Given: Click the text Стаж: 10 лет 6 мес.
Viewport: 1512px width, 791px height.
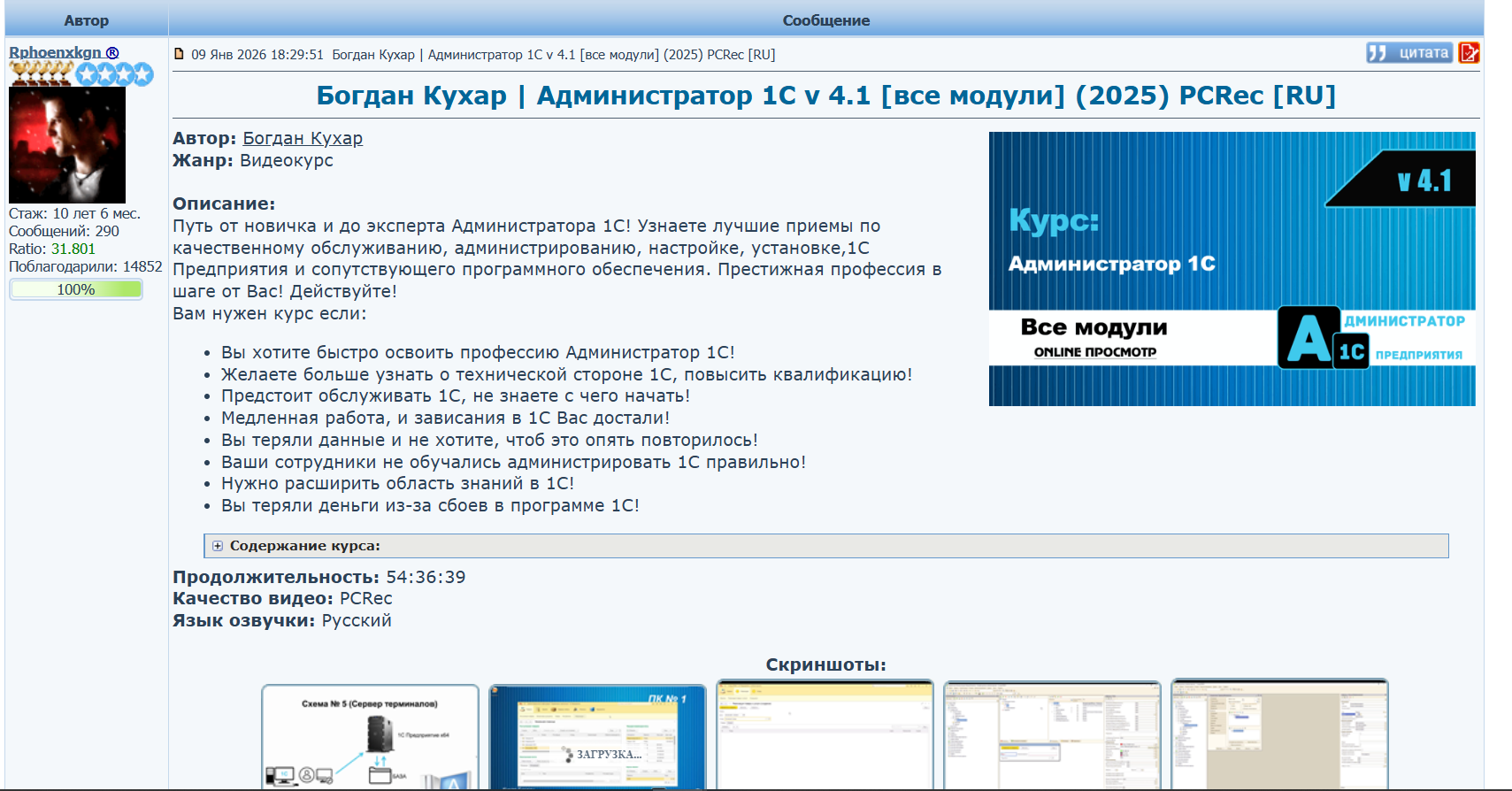Looking at the screenshot, I should coord(74,213).
